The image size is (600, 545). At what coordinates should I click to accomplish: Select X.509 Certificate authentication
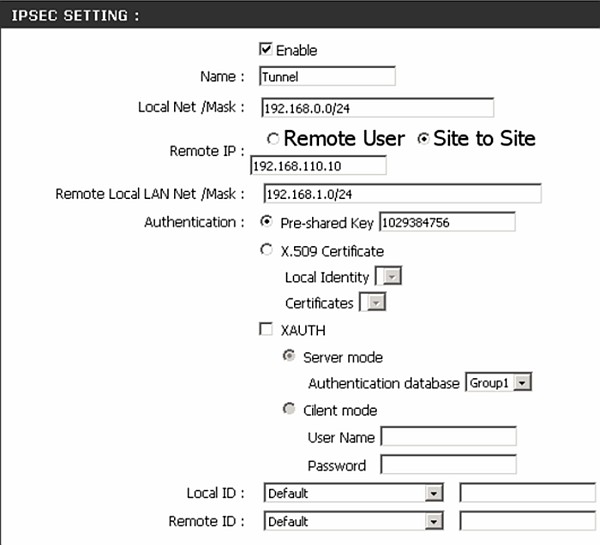tap(266, 250)
